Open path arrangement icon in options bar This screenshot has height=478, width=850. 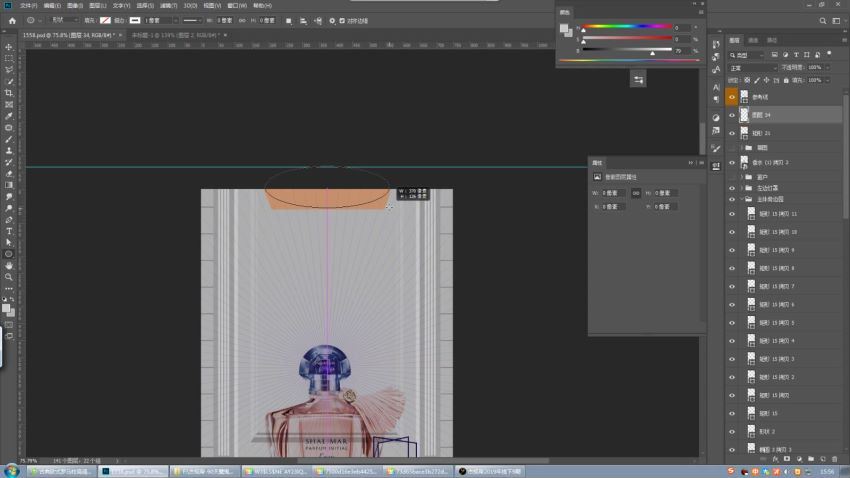pos(318,21)
